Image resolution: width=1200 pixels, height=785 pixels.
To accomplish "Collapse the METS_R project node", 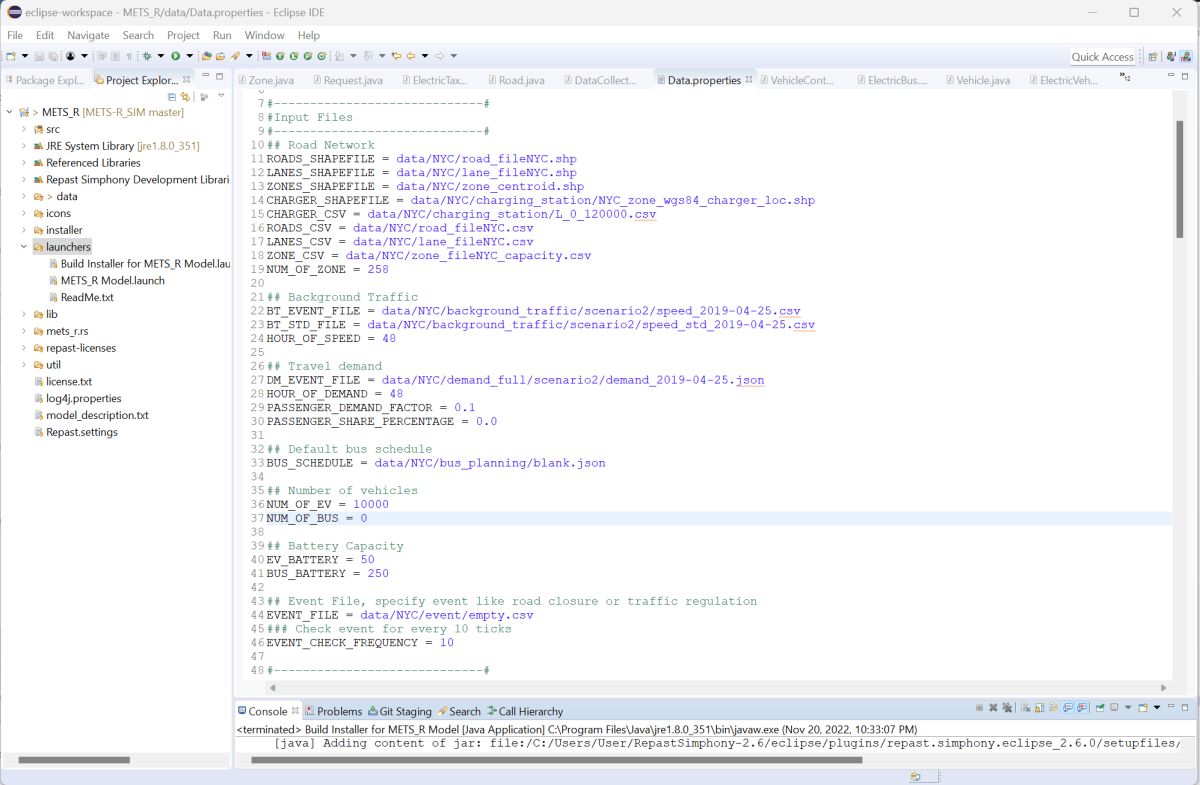I will tap(9, 112).
